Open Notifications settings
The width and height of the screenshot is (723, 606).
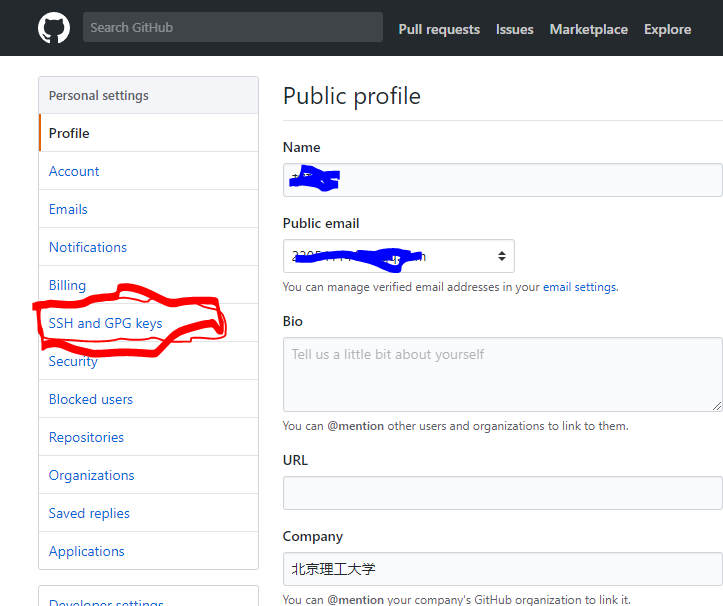point(88,247)
